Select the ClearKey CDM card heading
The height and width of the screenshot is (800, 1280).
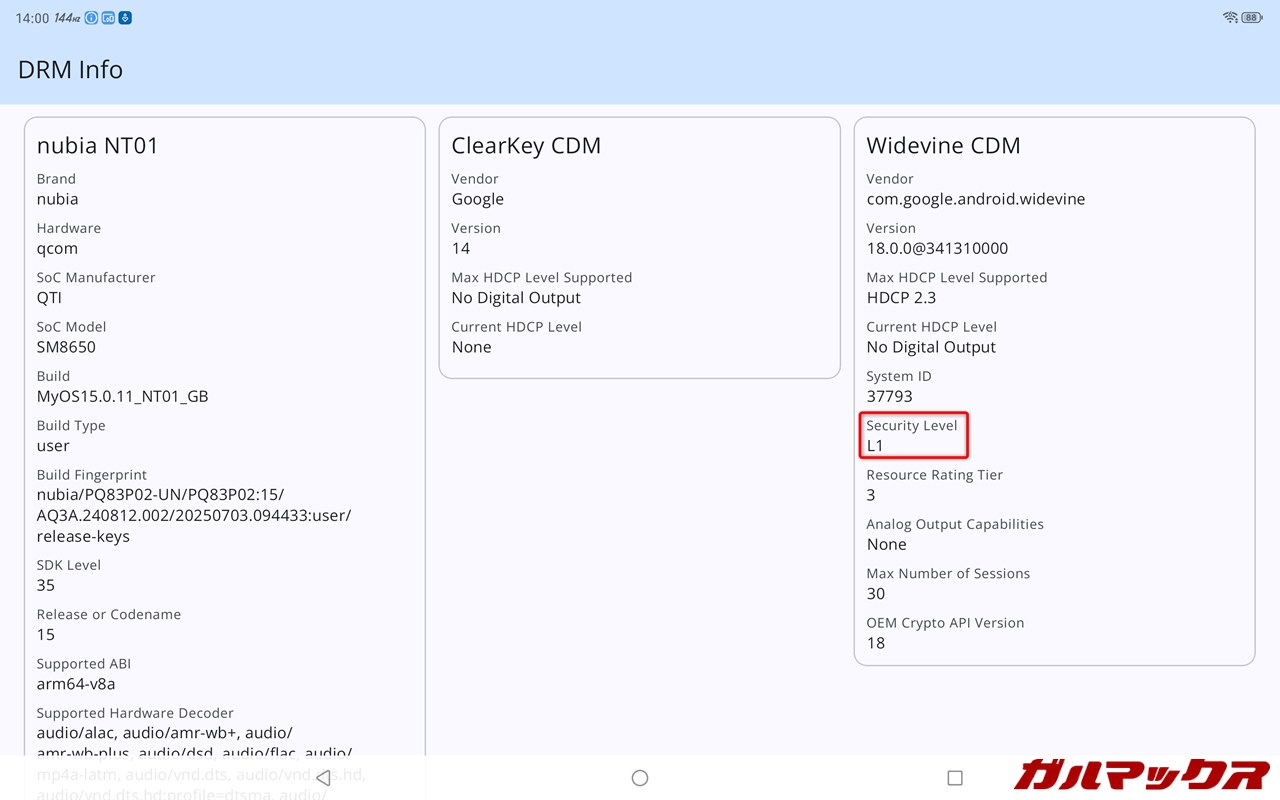coord(526,146)
